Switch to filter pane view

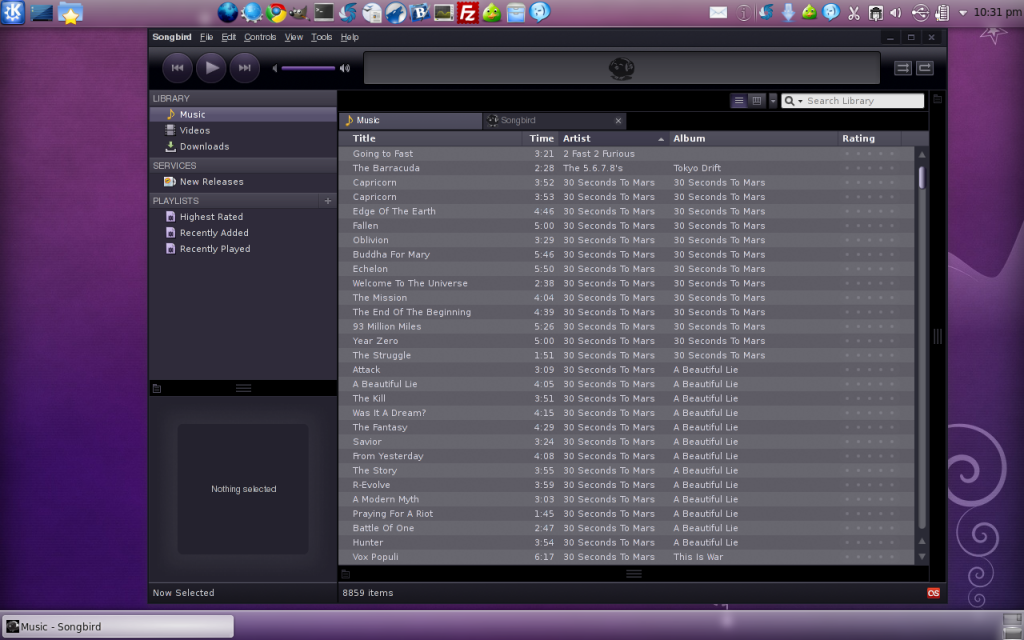click(757, 101)
